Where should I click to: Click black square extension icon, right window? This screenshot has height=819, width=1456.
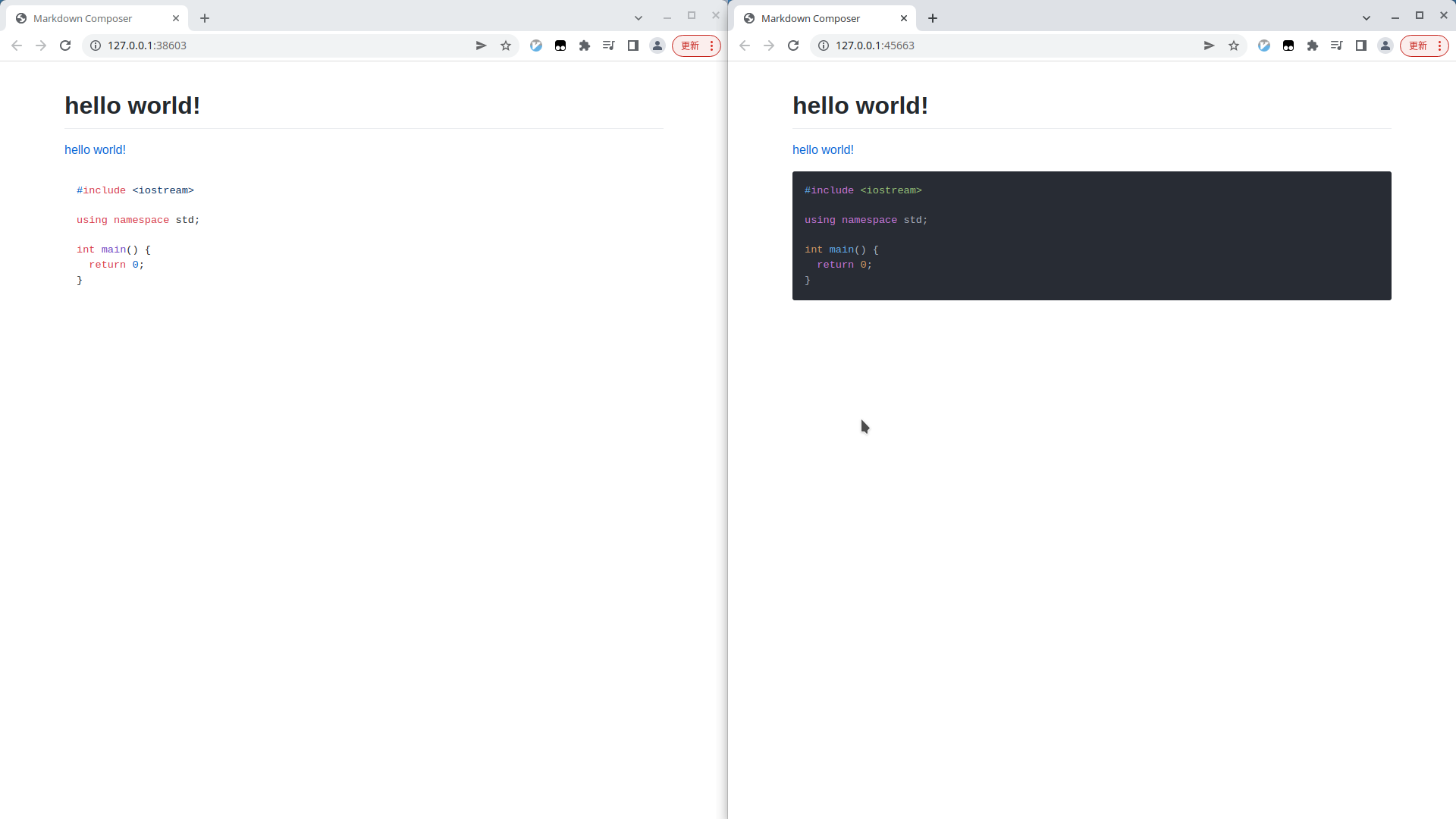pyautogui.click(x=1288, y=45)
